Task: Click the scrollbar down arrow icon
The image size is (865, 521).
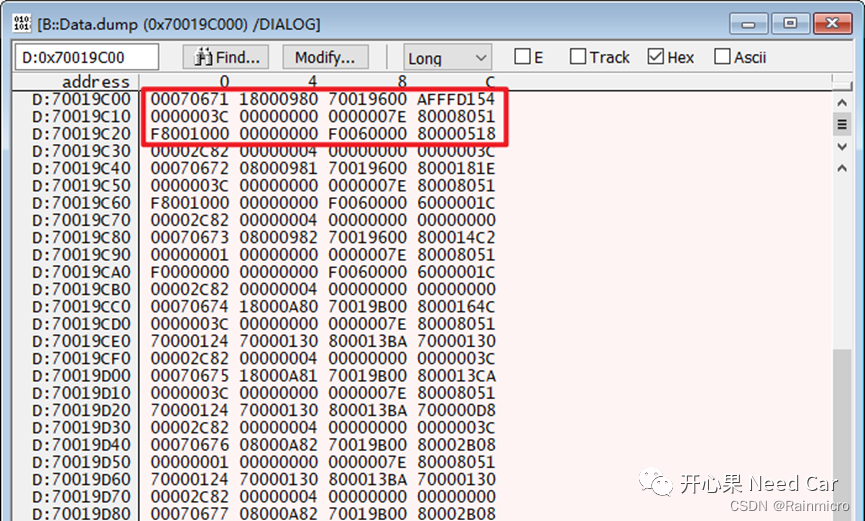Action: (842, 147)
